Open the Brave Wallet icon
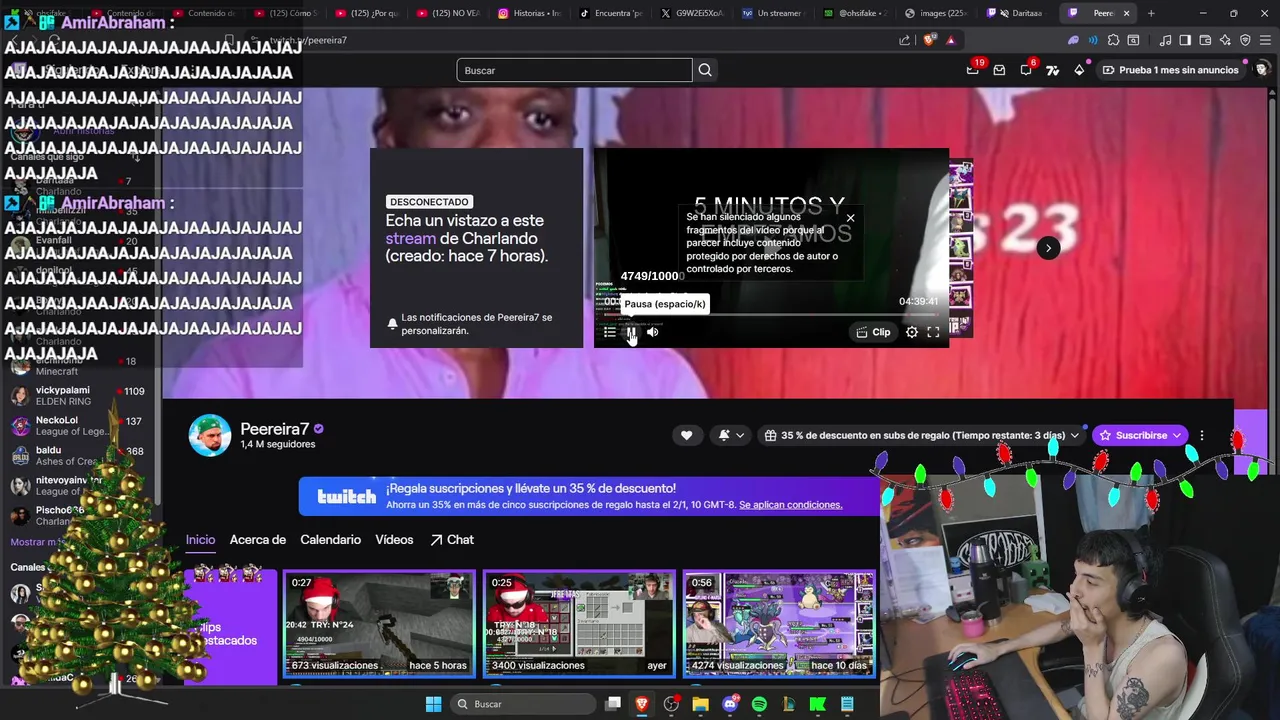The image size is (1280, 720). click(1205, 40)
